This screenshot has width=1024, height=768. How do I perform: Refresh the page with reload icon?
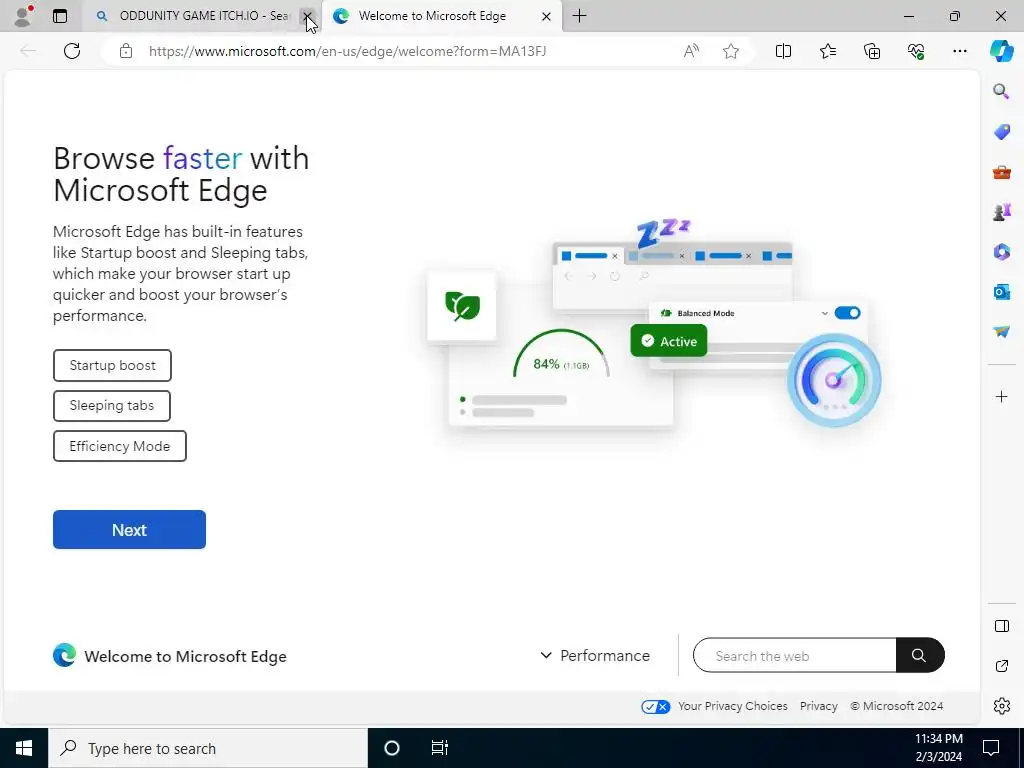pyautogui.click(x=72, y=51)
